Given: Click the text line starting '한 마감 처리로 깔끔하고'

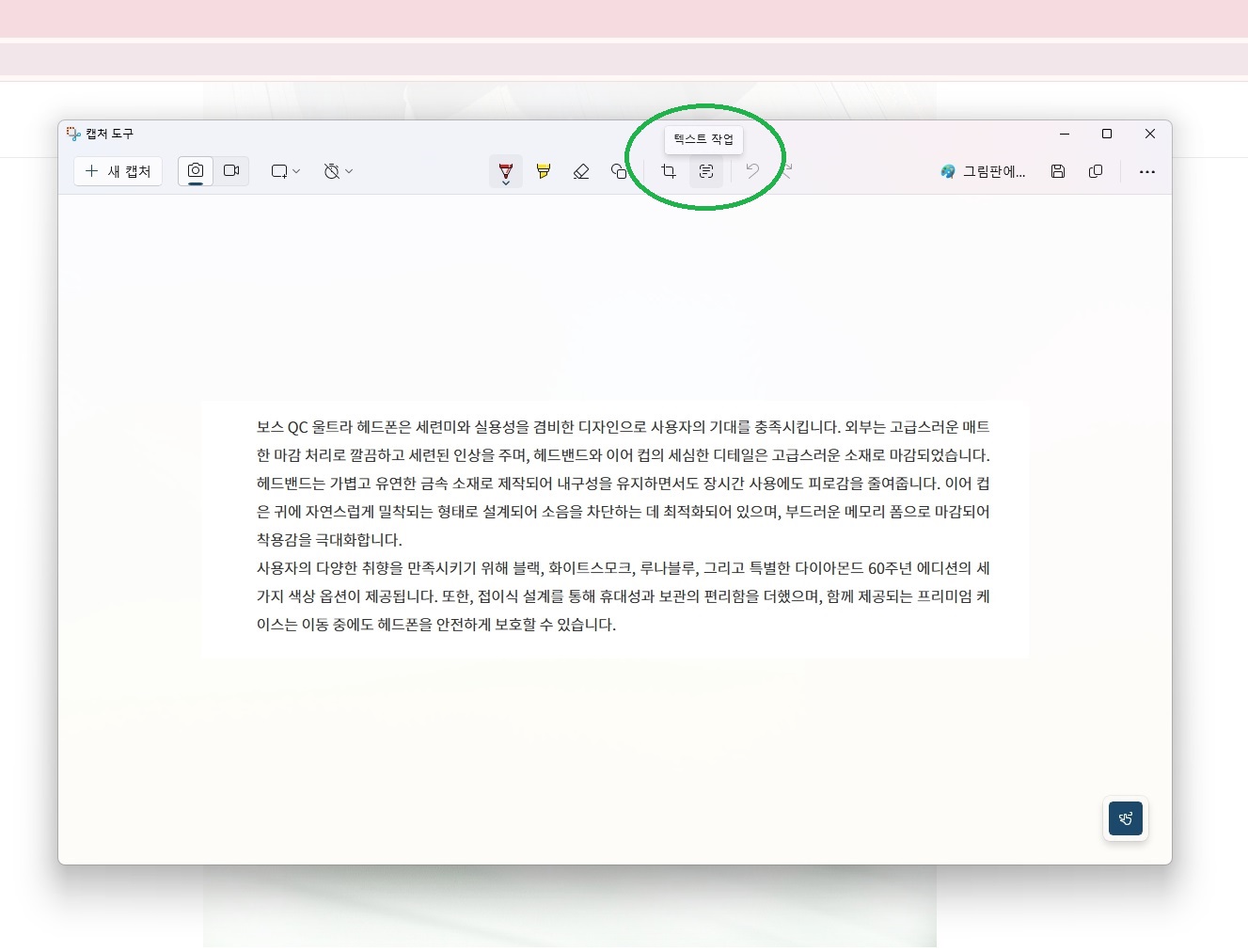Looking at the screenshot, I should (x=624, y=455).
